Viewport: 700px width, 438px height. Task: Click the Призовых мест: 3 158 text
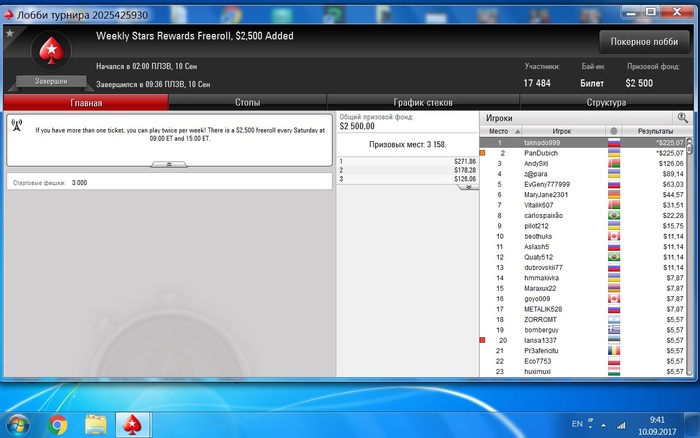[408, 145]
